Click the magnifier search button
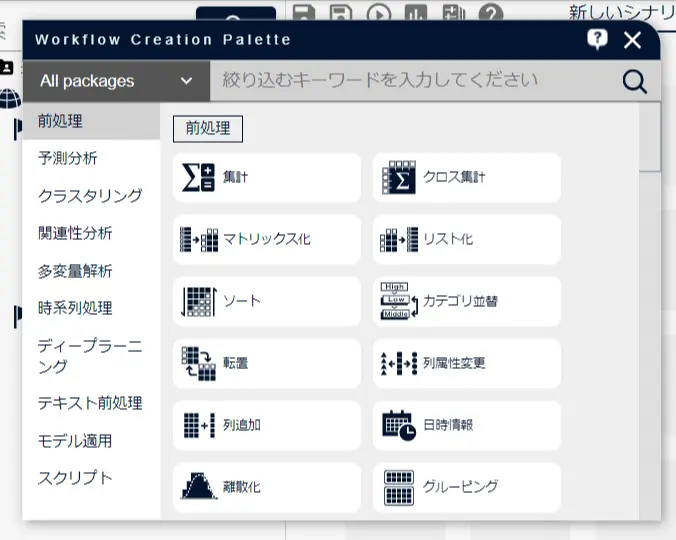676x540 pixels. (635, 81)
